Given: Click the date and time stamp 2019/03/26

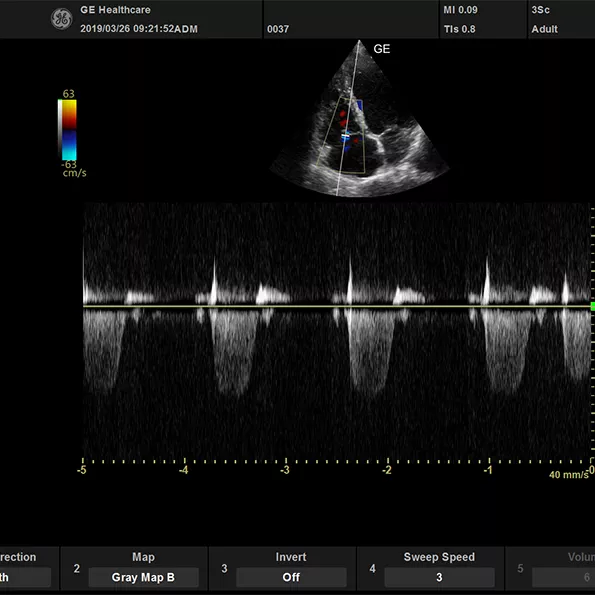Looking at the screenshot, I should click(x=139, y=29).
